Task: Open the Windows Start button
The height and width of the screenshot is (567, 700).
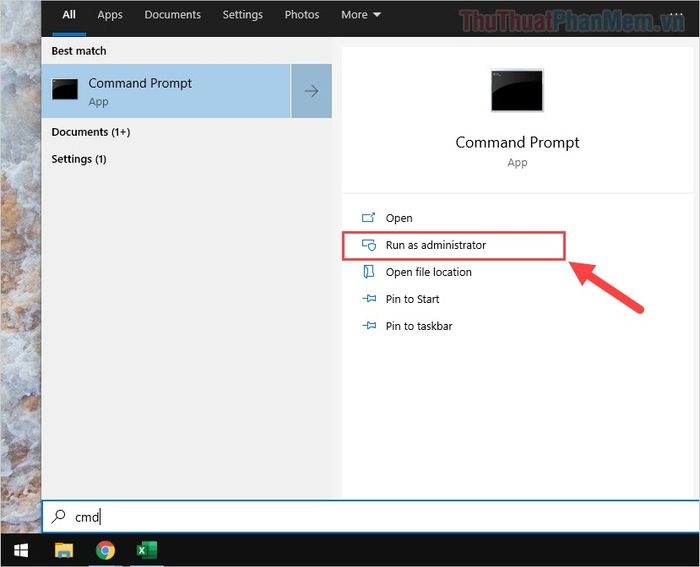Action: [21, 550]
